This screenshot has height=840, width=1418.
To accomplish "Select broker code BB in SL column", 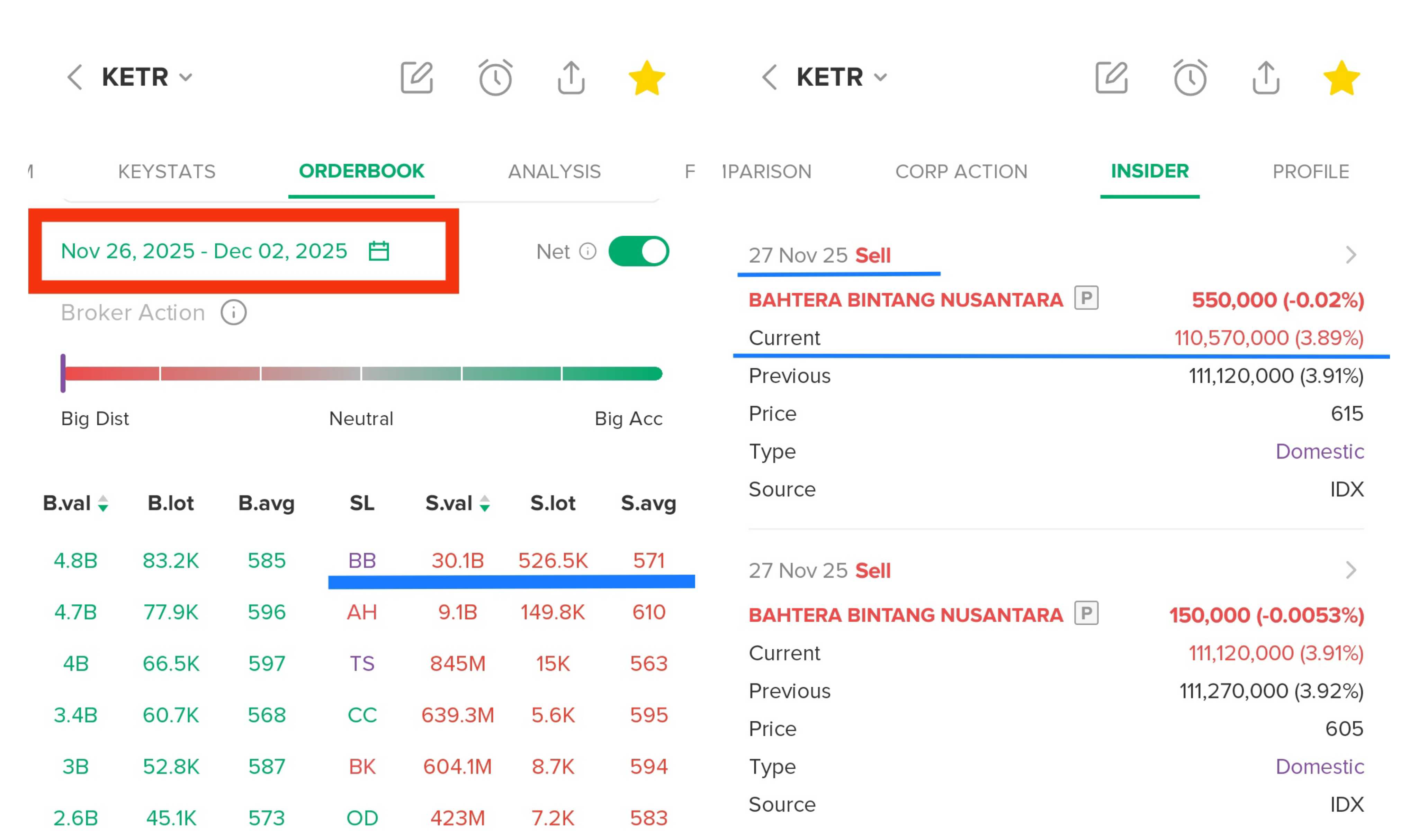I will pyautogui.click(x=362, y=560).
